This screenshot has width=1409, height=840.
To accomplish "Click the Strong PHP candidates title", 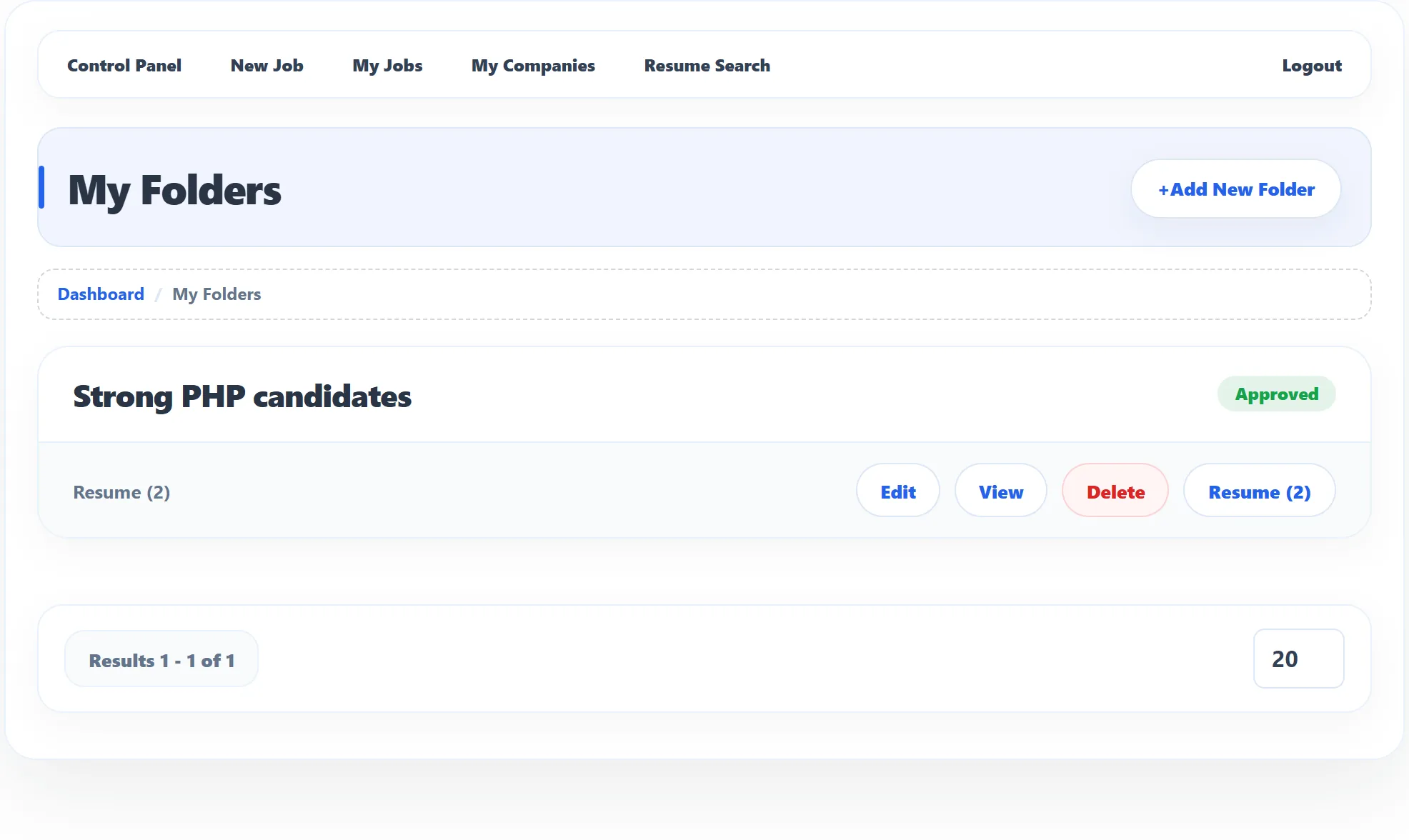I will [x=242, y=396].
